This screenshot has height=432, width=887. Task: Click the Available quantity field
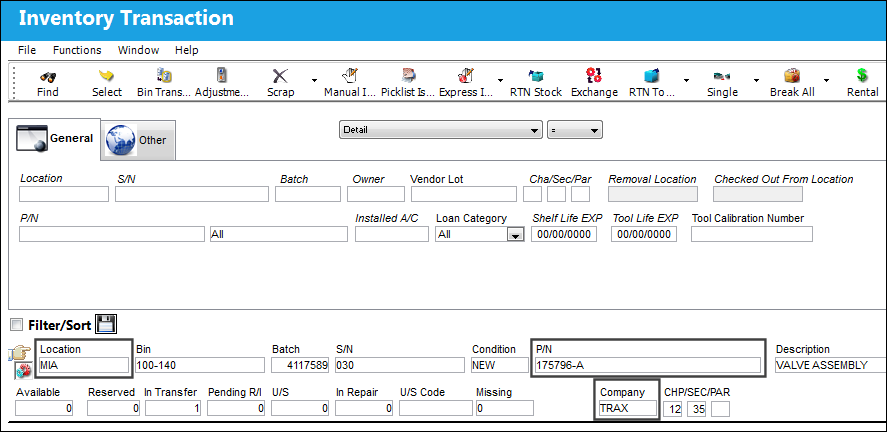pyautogui.click(x=44, y=408)
